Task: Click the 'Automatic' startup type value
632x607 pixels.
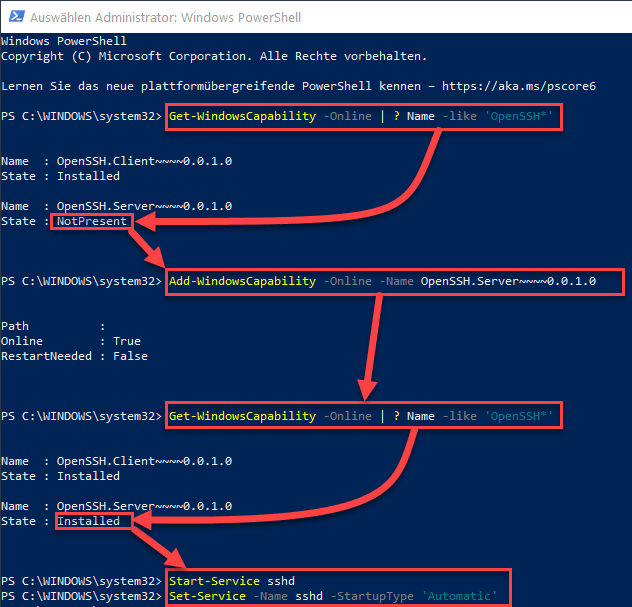Action: coord(459,596)
